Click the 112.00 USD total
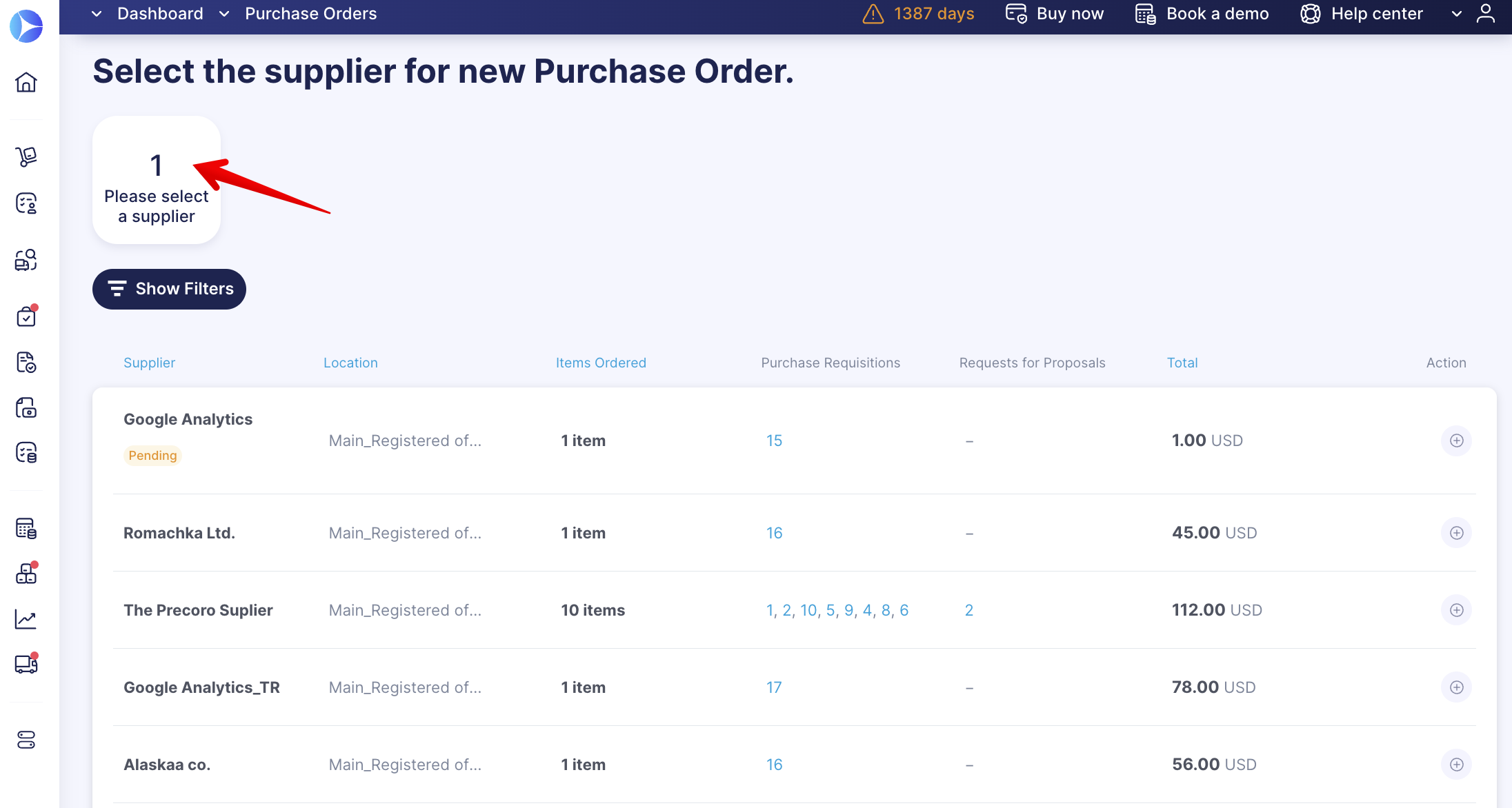 1217,610
